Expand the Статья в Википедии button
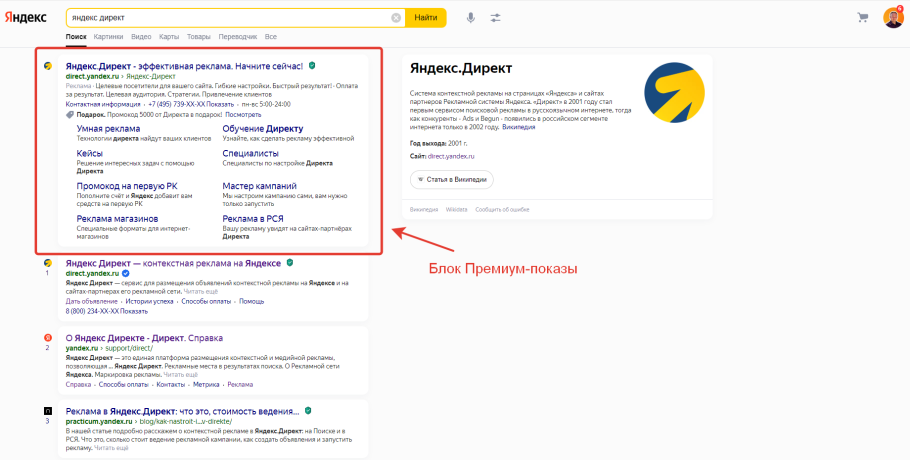The width and height of the screenshot is (910, 460). 452,179
